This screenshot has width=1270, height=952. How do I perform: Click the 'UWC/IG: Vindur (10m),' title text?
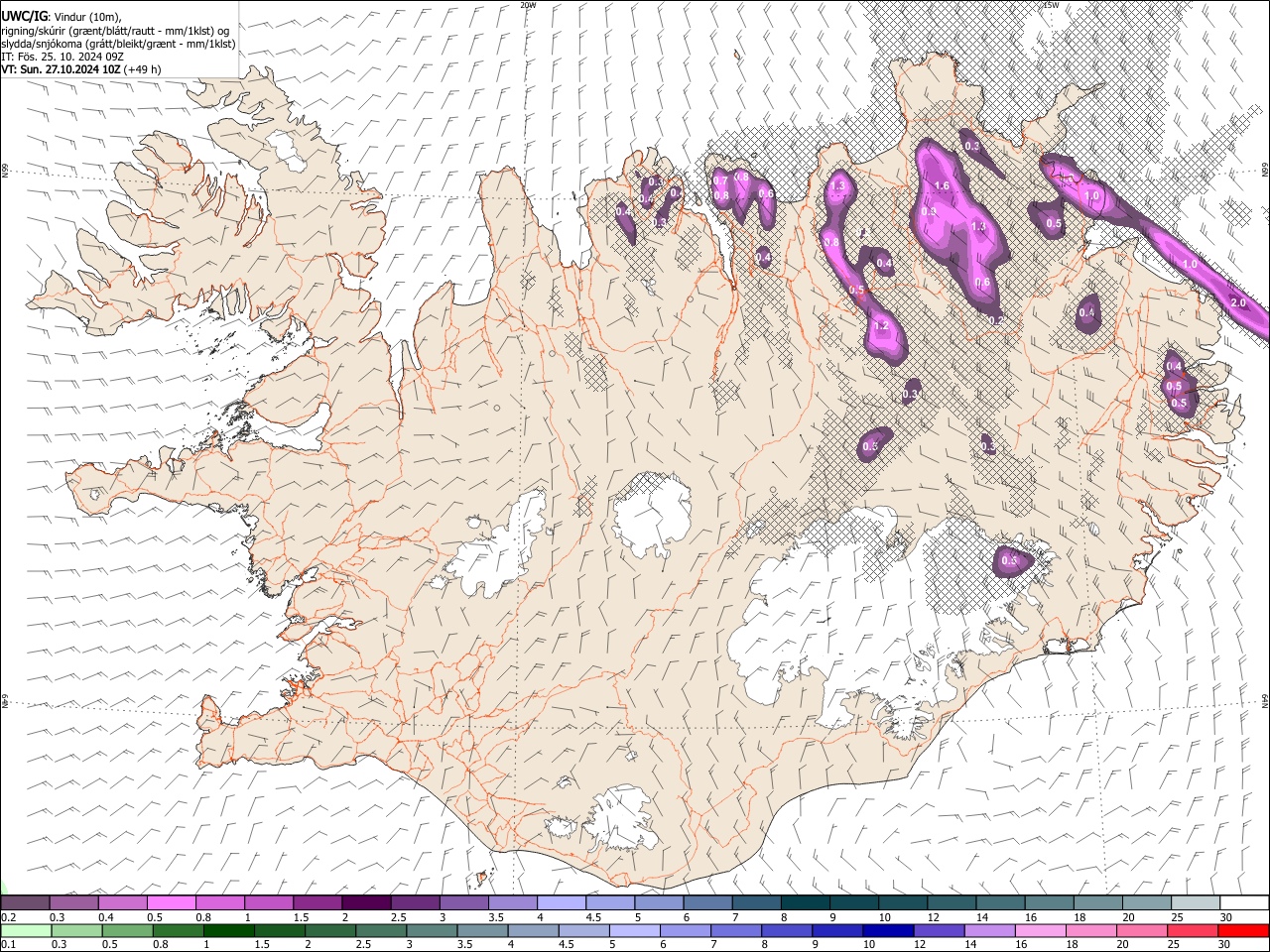62,17
